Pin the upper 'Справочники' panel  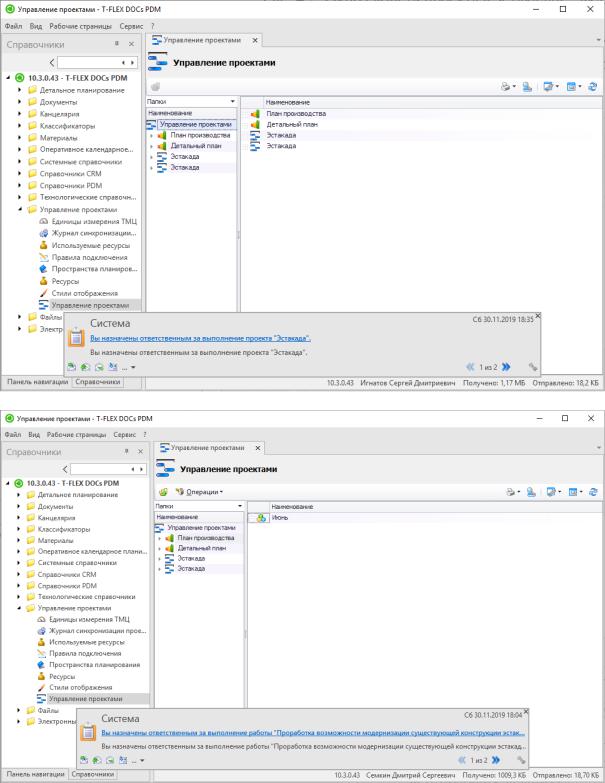coord(117,44)
